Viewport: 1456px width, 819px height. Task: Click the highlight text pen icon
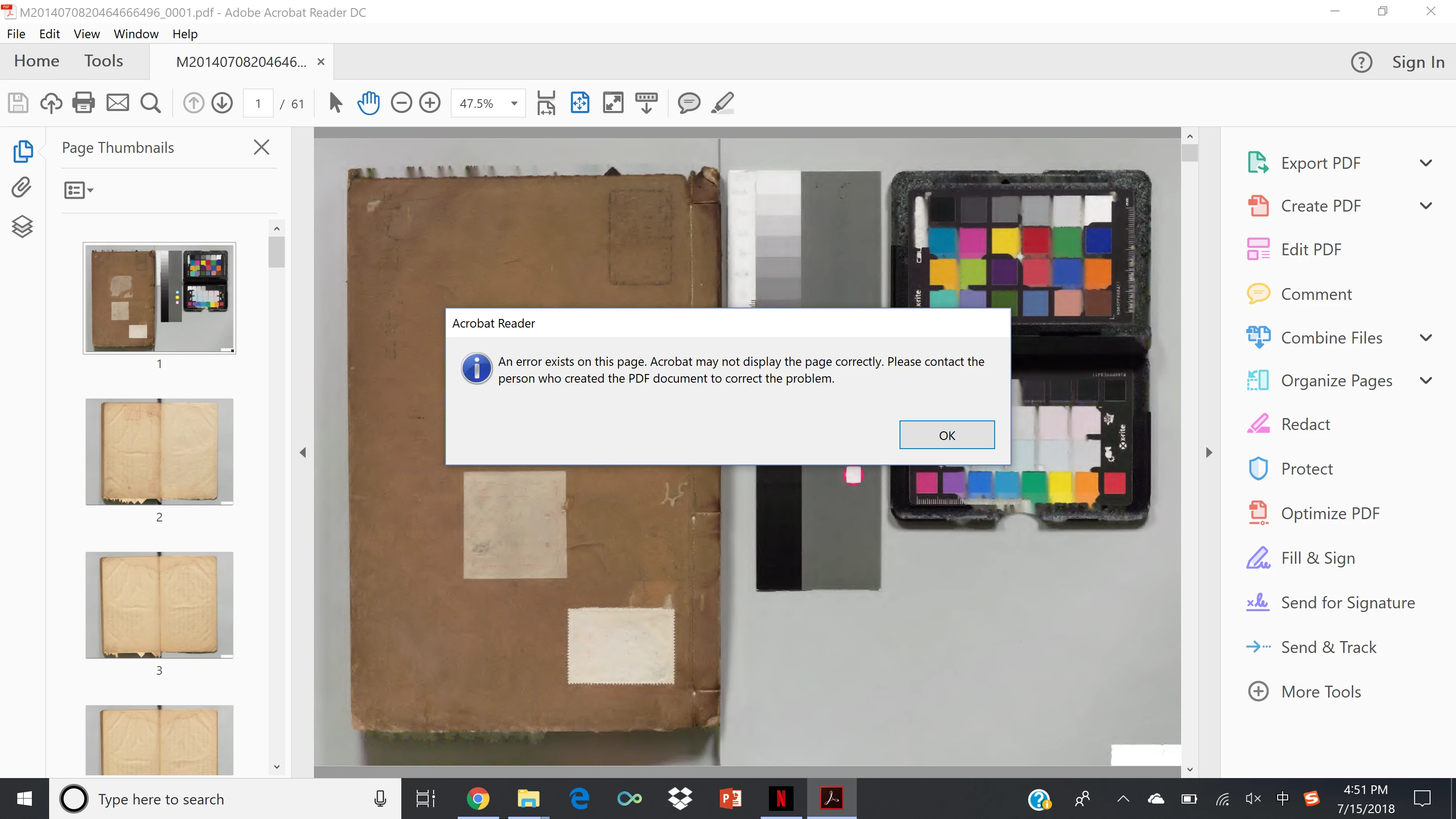[x=723, y=103]
